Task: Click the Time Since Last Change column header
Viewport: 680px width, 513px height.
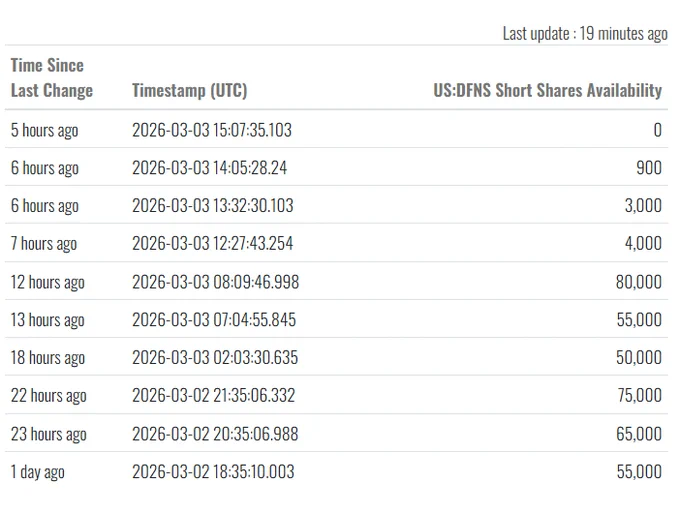Action: tap(52, 78)
